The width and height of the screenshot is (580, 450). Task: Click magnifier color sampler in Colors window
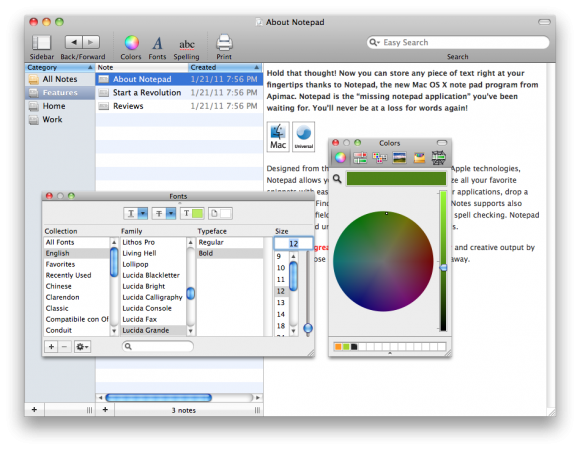[x=337, y=179]
